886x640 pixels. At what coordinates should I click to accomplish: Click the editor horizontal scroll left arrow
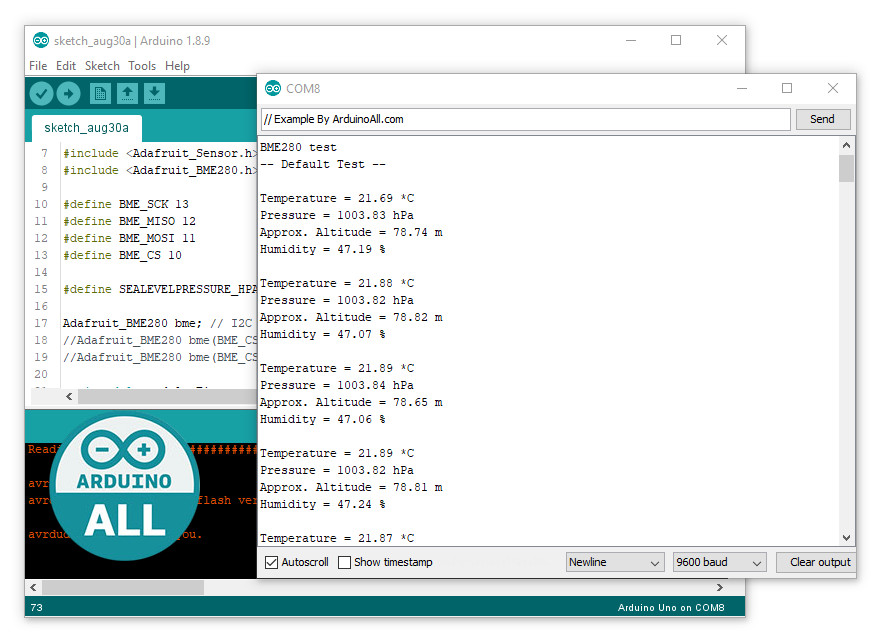(69, 397)
